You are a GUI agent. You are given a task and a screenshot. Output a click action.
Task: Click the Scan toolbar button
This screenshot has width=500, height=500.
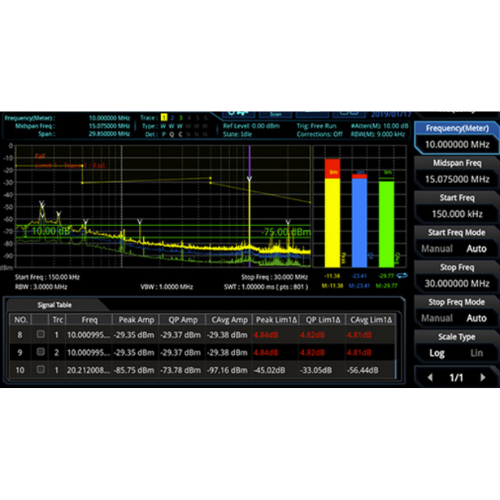point(275,114)
